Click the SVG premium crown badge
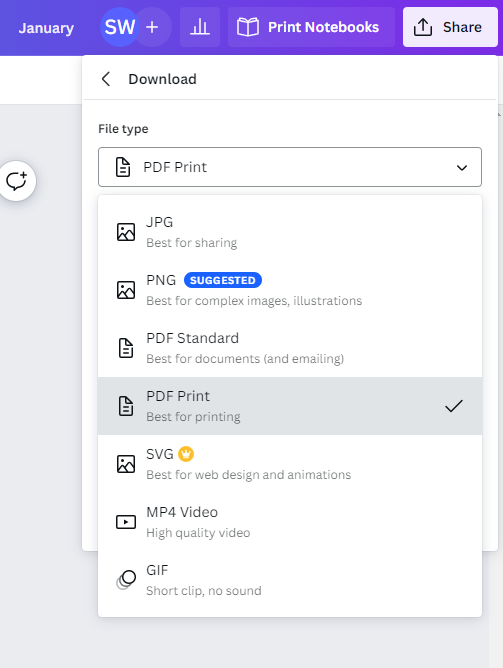Screen dimensions: 503x668 coord(186,454)
